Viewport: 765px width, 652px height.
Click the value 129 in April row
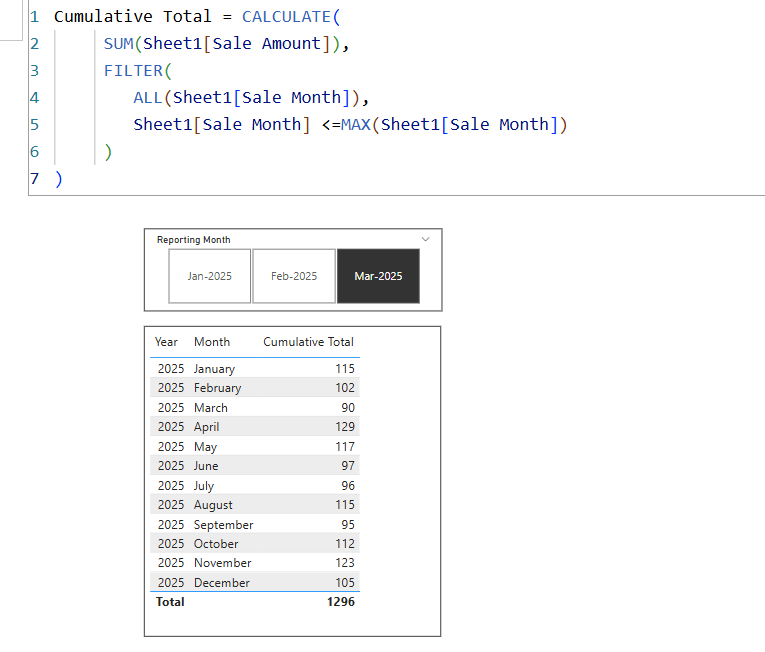pyautogui.click(x=345, y=427)
